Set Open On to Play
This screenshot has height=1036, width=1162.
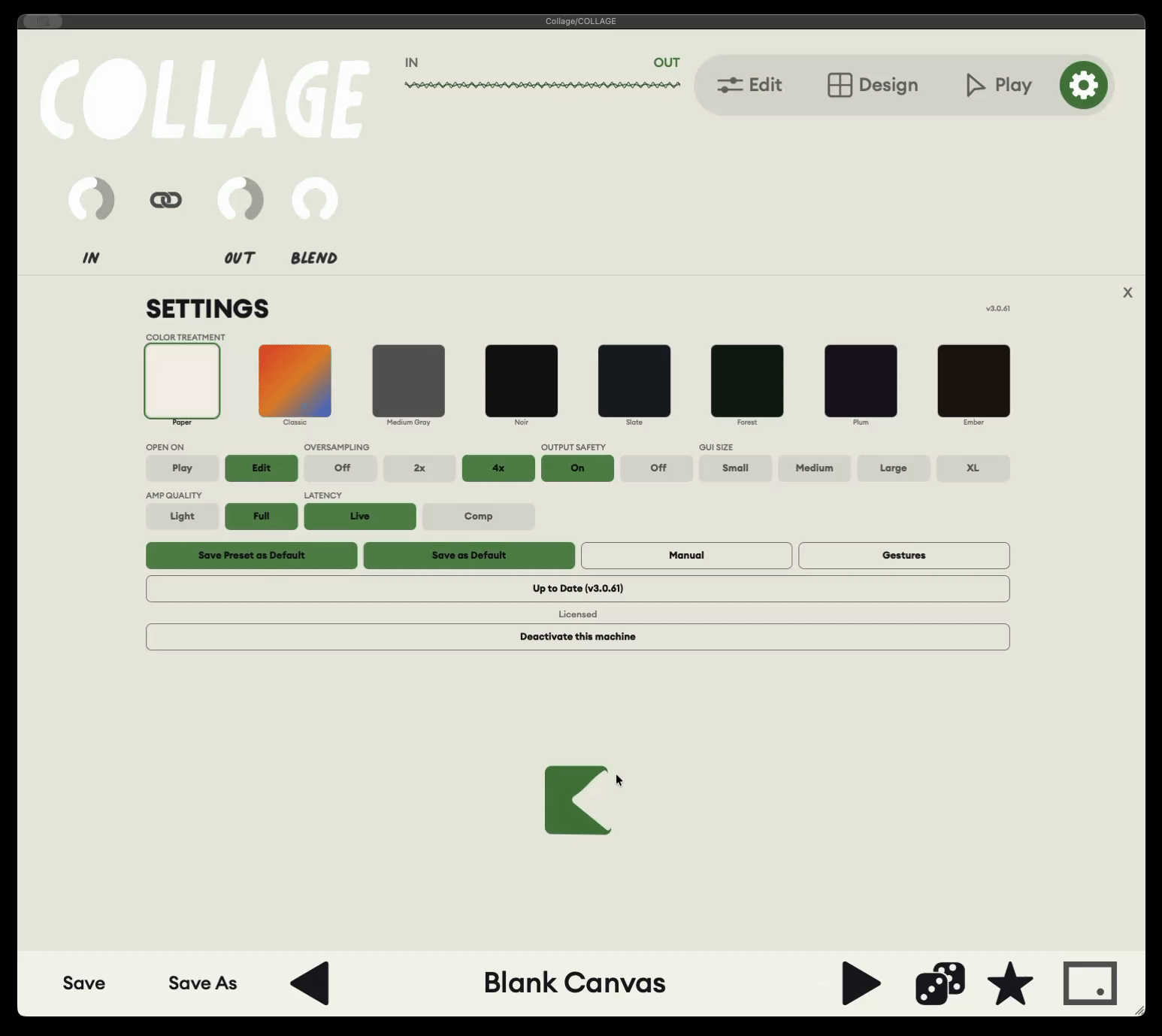(182, 468)
